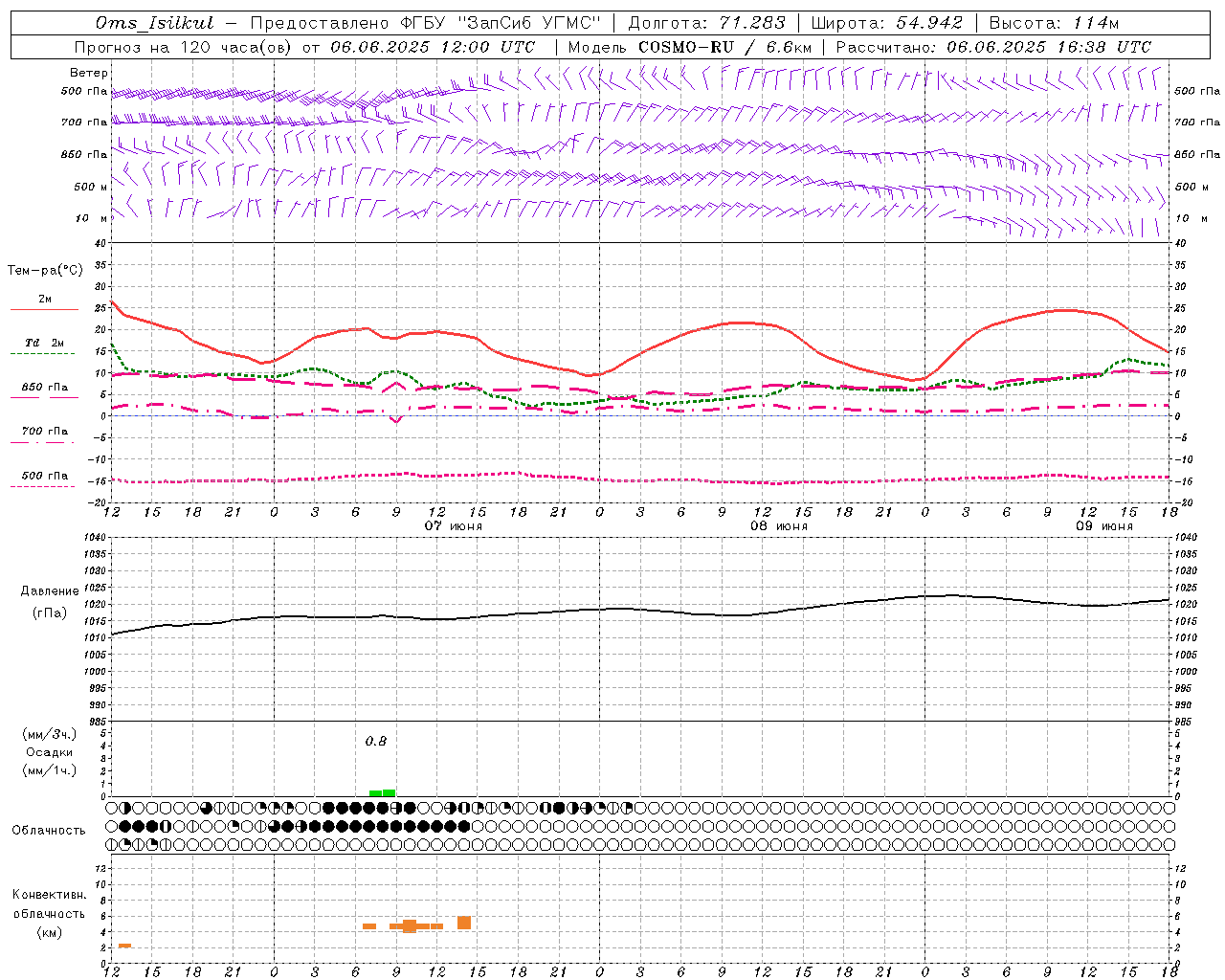Click the model label COSMO-RU / 6.6км

724,47
